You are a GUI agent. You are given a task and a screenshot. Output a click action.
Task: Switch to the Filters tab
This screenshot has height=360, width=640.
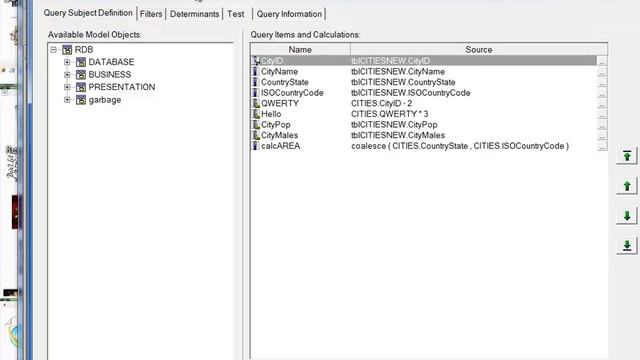point(151,14)
